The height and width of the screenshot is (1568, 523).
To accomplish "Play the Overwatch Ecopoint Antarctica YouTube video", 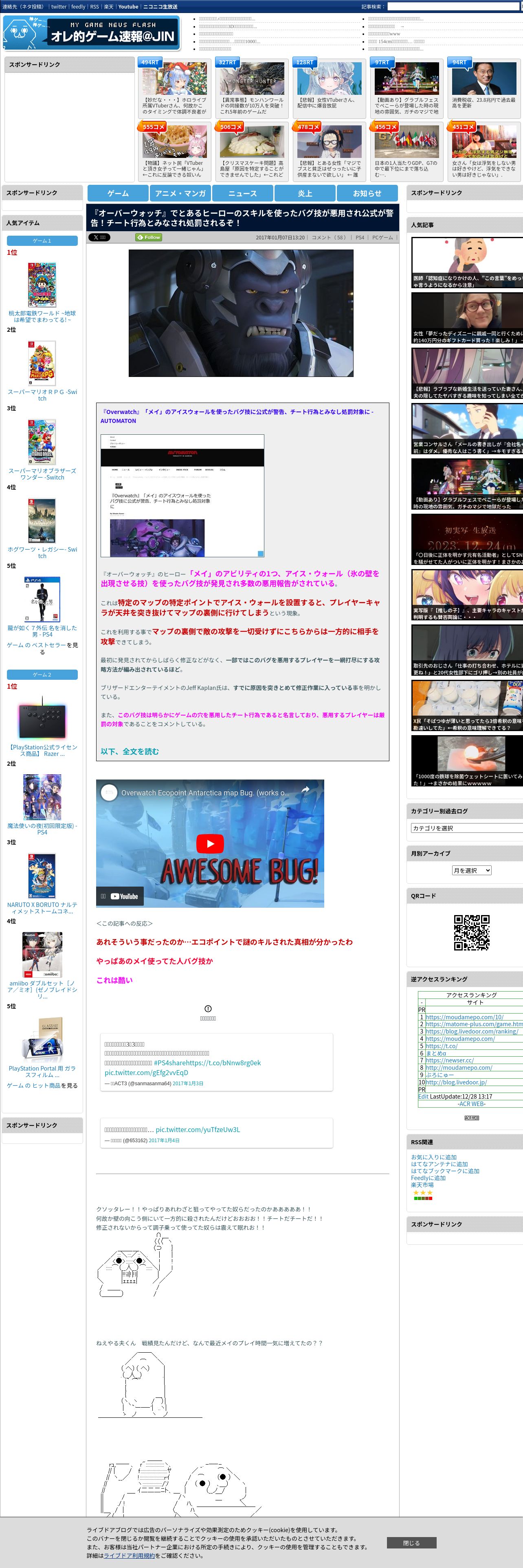I will [x=210, y=844].
